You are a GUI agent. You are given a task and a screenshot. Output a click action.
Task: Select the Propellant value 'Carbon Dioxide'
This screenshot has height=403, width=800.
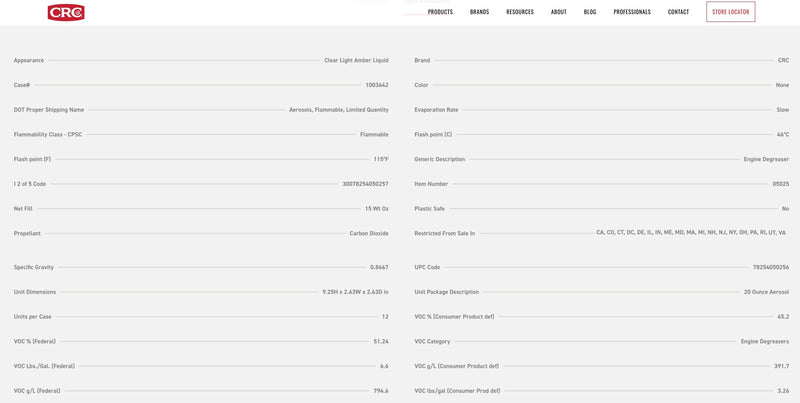[369, 233]
